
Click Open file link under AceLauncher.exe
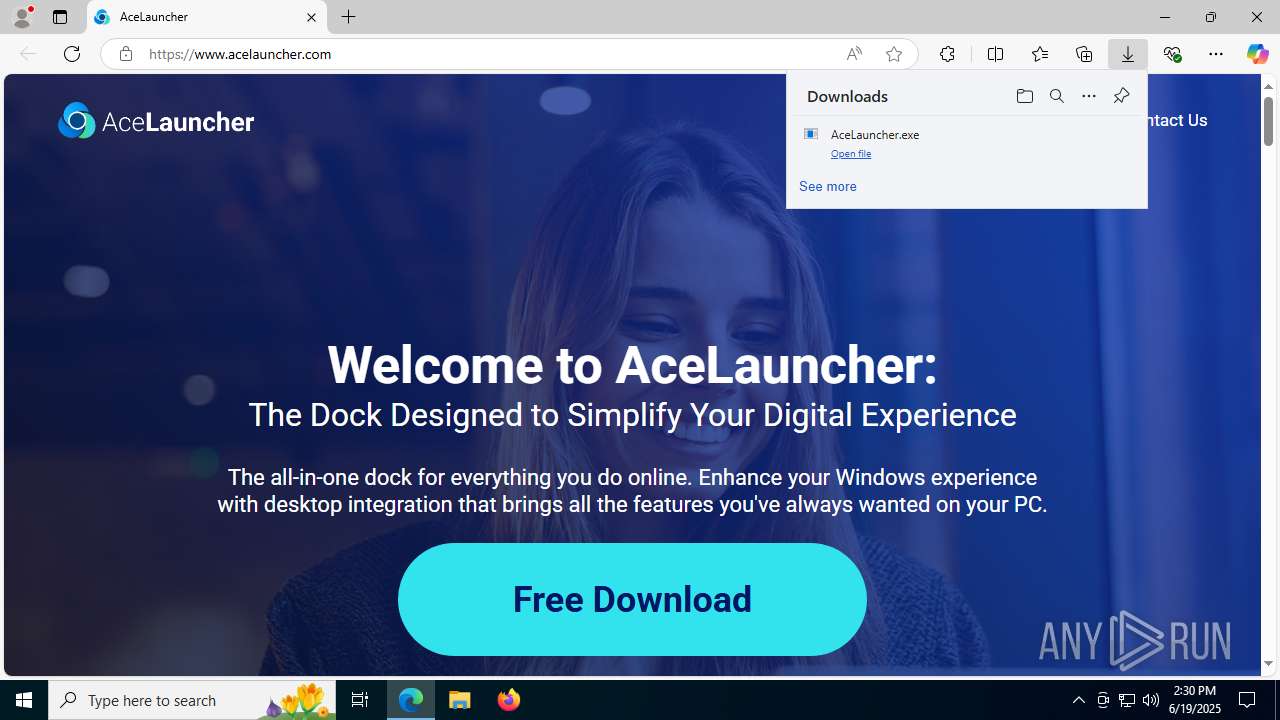(x=851, y=154)
